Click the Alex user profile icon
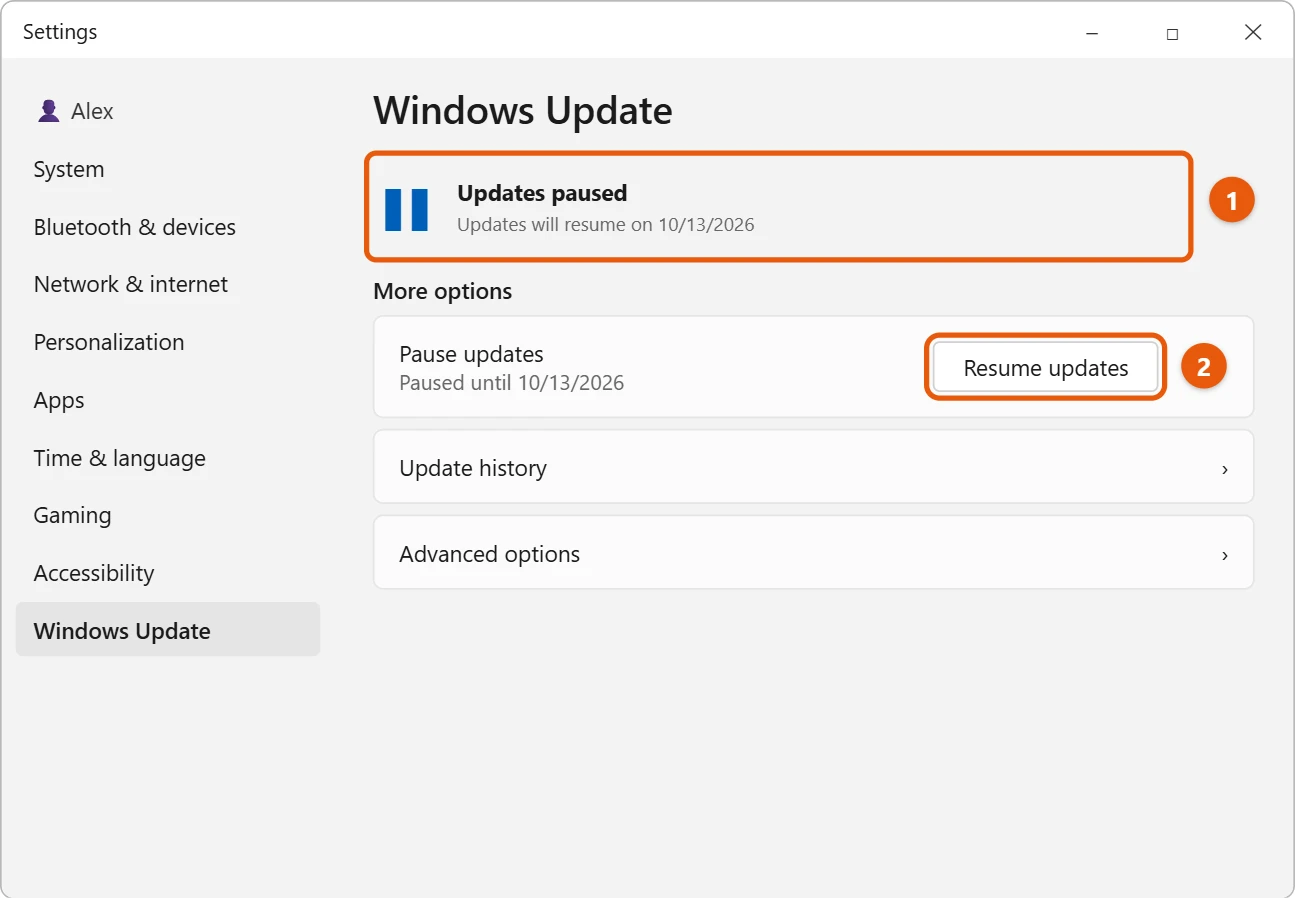This screenshot has height=898, width=1295. 48,111
